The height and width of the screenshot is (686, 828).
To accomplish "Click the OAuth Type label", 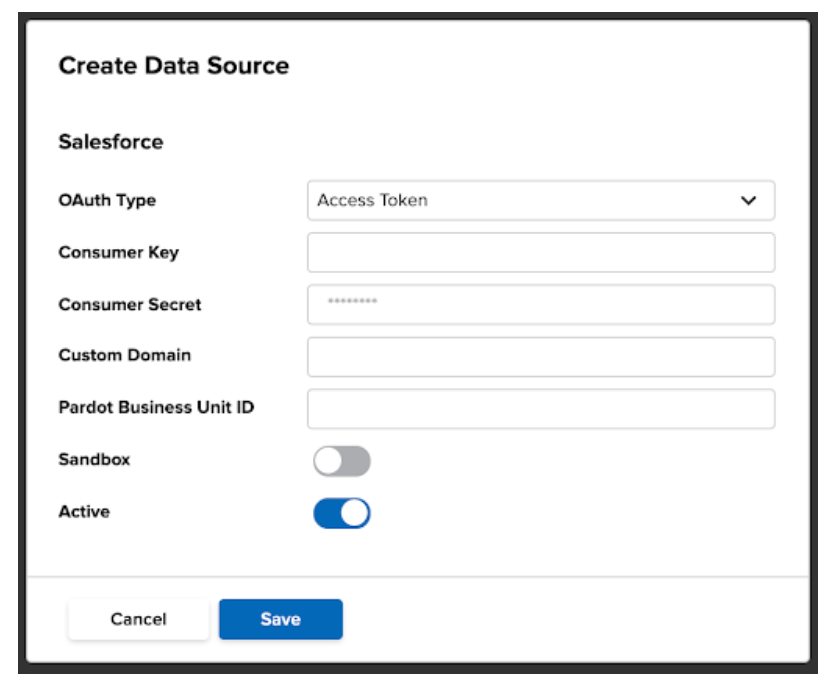I will pos(107,201).
